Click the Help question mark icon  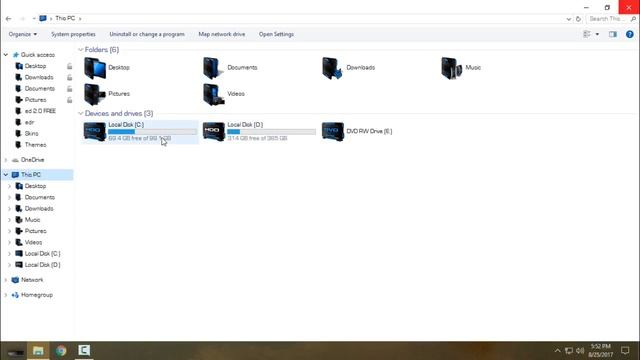tap(629, 34)
